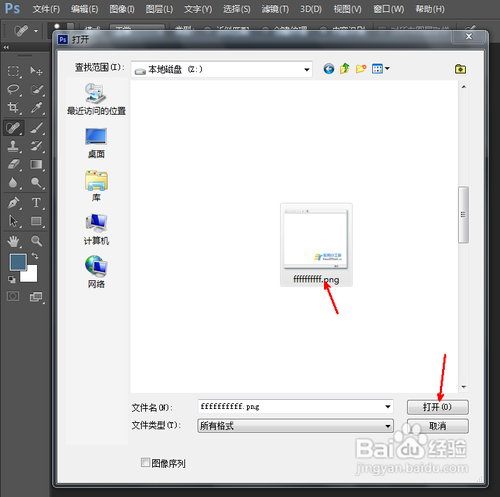Open the 图像(I) menu
This screenshot has width=500, height=497.
pos(122,9)
